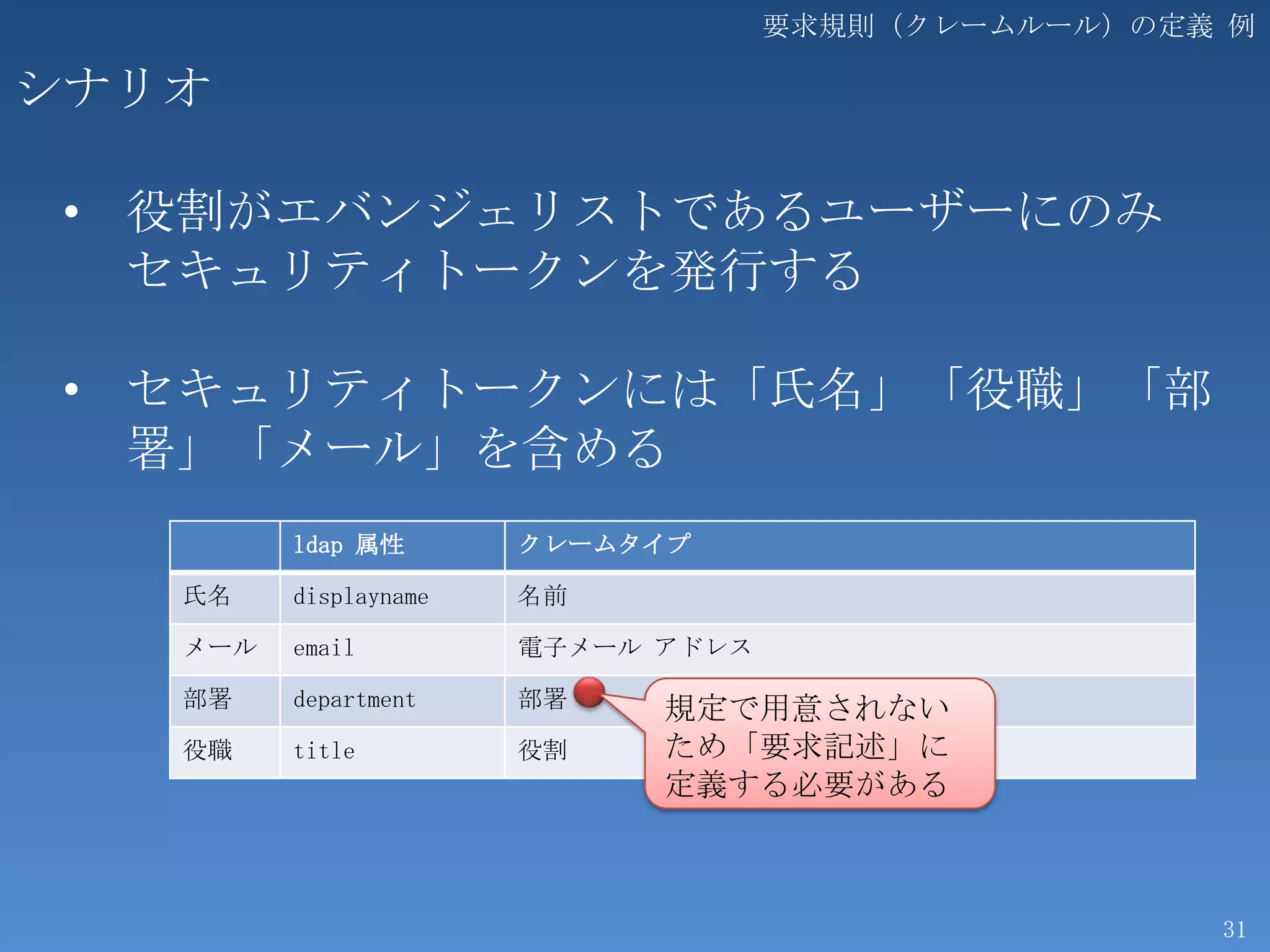
Task: Click header text '要求規則（クレームルール）の定義 例'
Action: tap(1008, 27)
